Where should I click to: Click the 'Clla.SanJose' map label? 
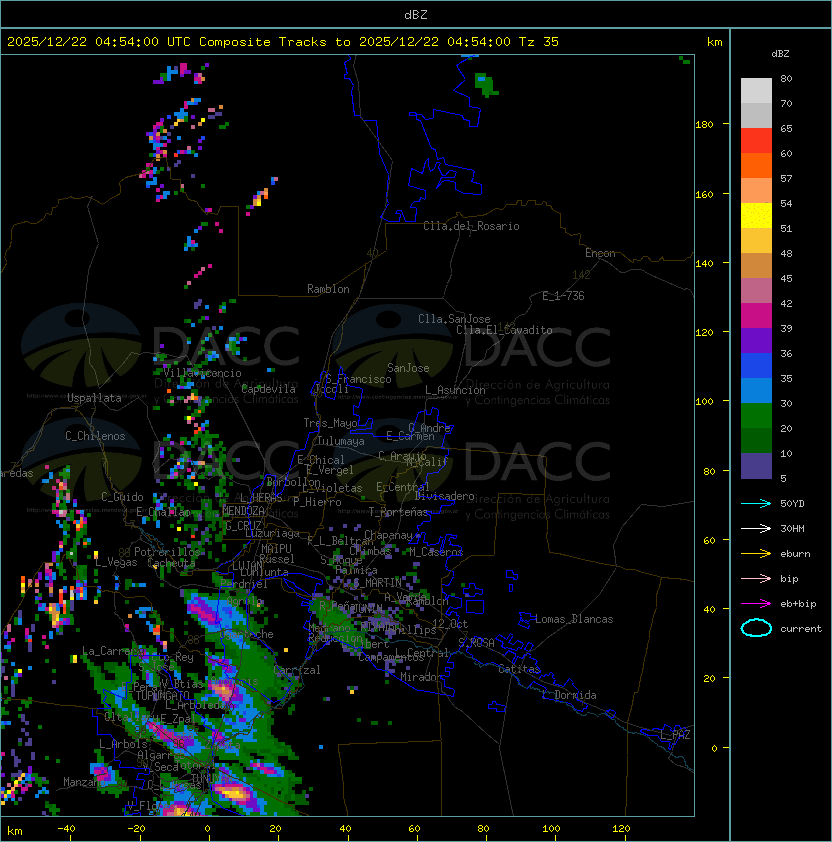click(x=454, y=319)
